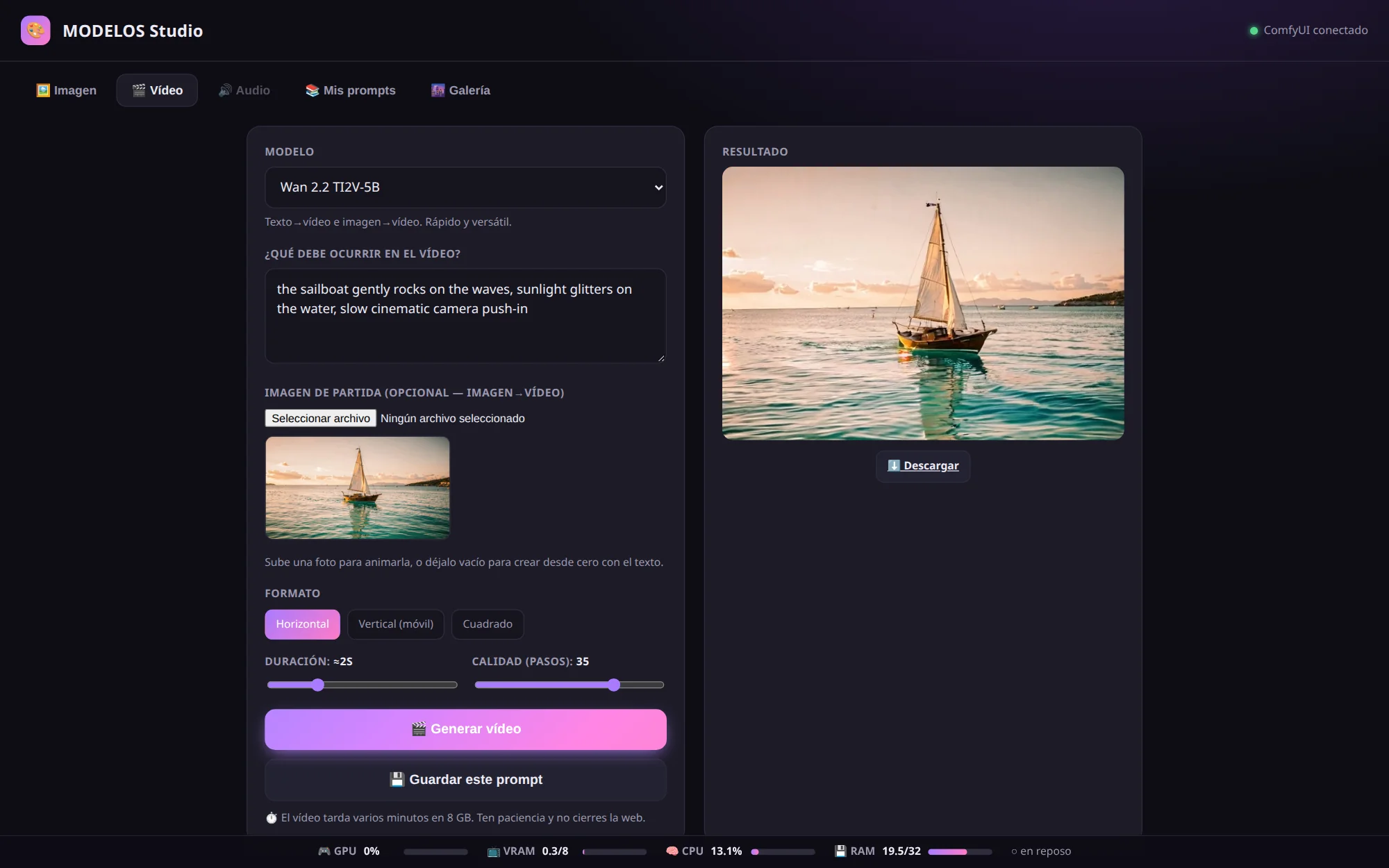Click the Seleccionar archivo file button
This screenshot has height=868, width=1389.
[321, 418]
